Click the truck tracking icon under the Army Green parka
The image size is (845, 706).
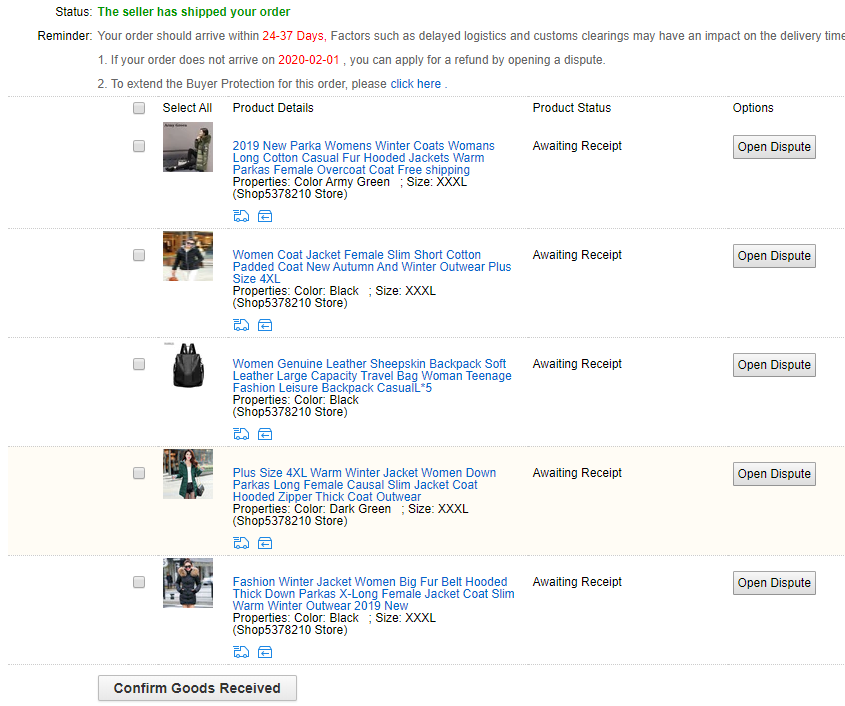pyautogui.click(x=241, y=216)
